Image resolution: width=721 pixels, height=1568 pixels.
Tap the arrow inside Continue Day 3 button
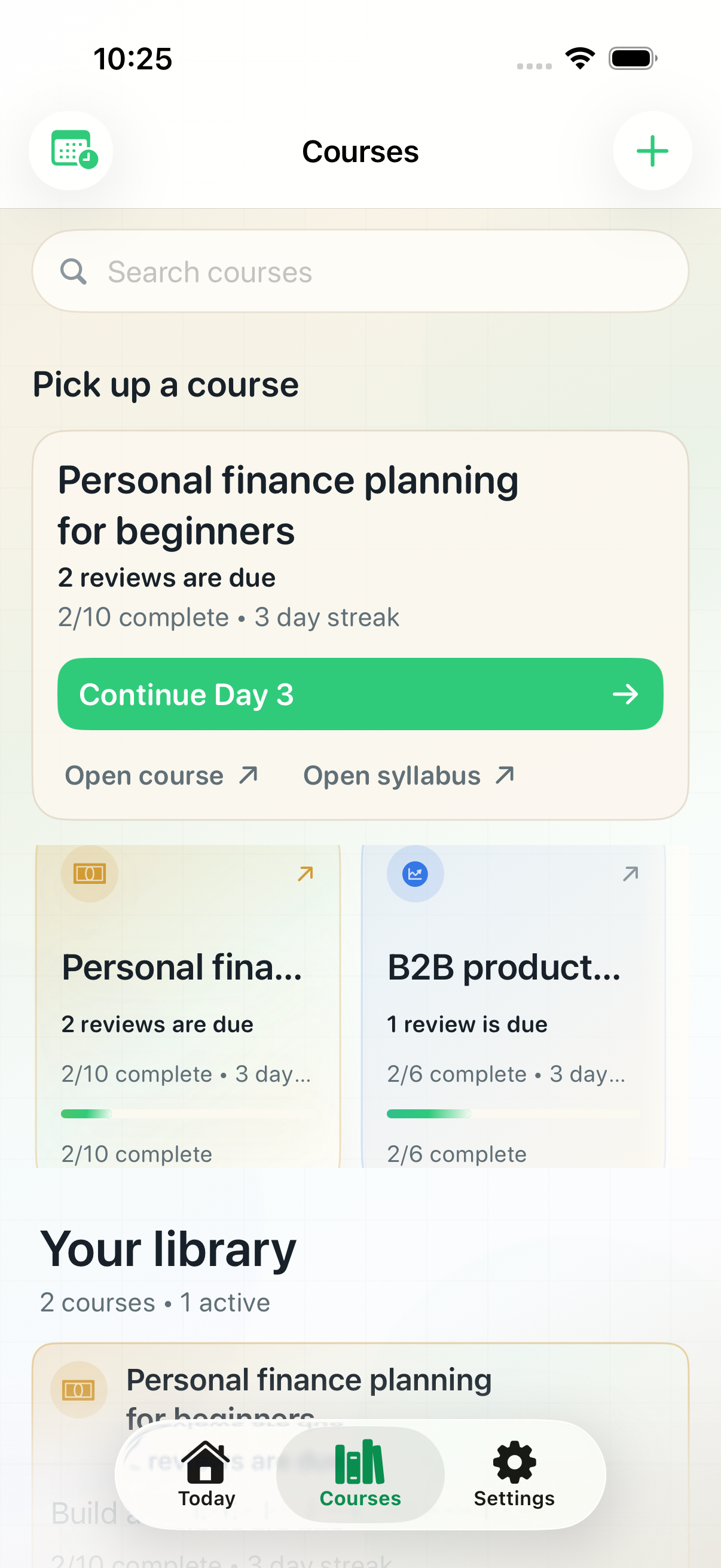[626, 694]
